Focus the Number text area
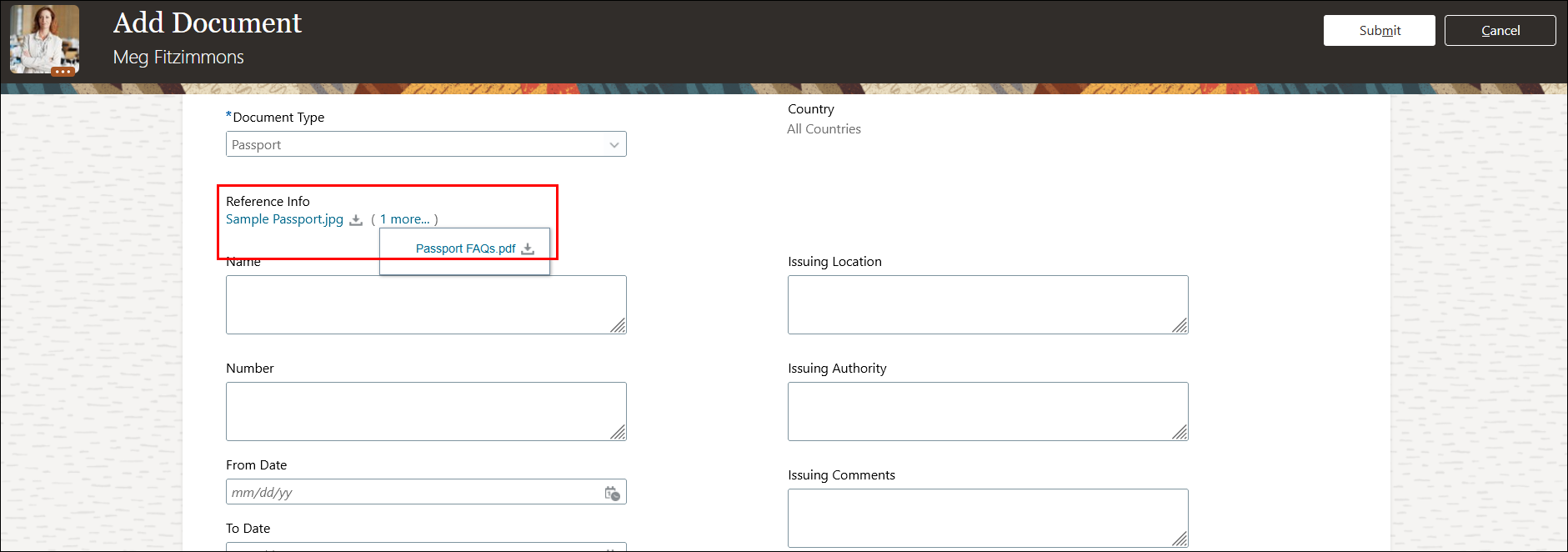Image resolution: width=1568 pixels, height=552 pixels. [x=417, y=411]
